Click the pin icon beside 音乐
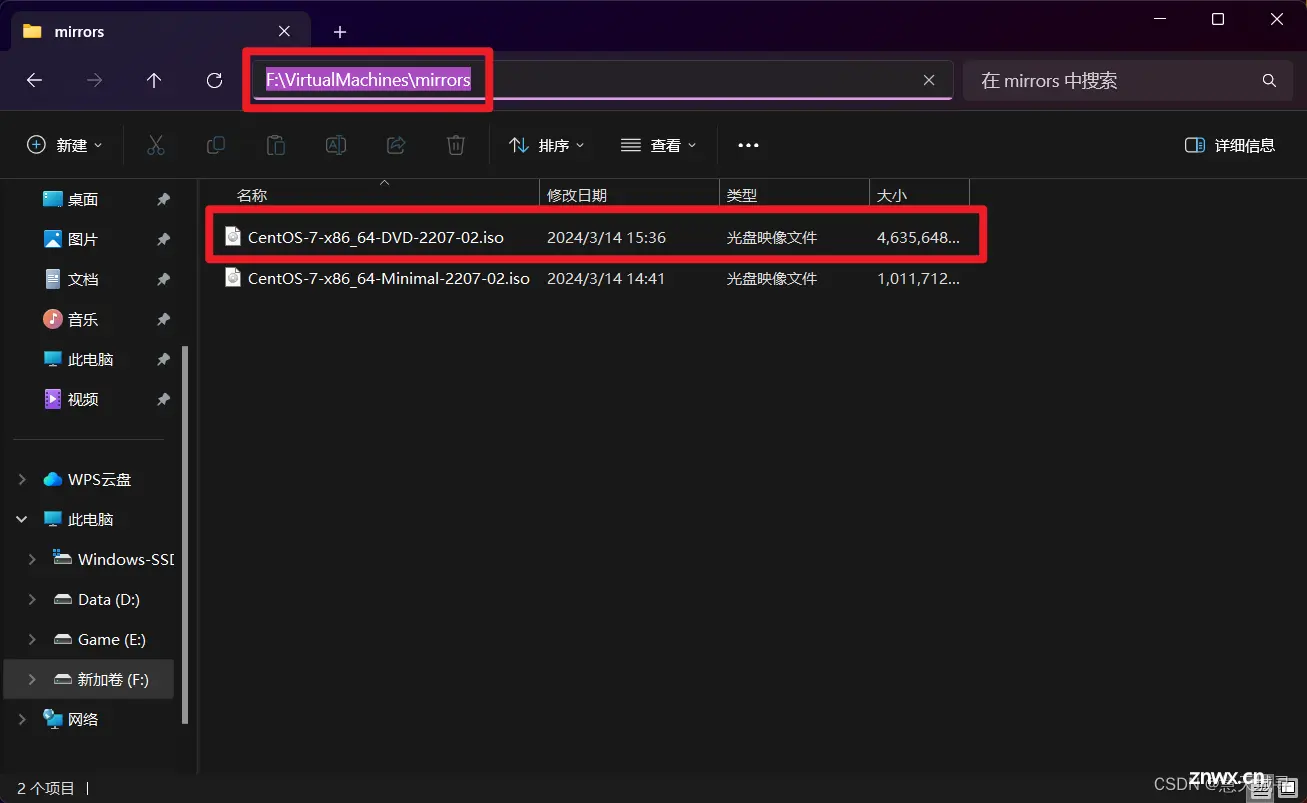The height and width of the screenshot is (803, 1307). [163, 319]
